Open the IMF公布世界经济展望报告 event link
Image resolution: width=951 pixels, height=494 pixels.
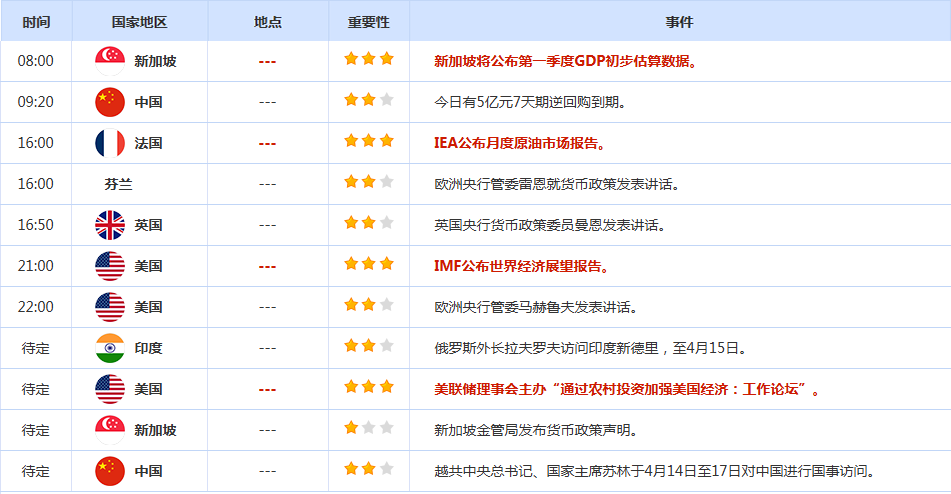[x=522, y=266]
